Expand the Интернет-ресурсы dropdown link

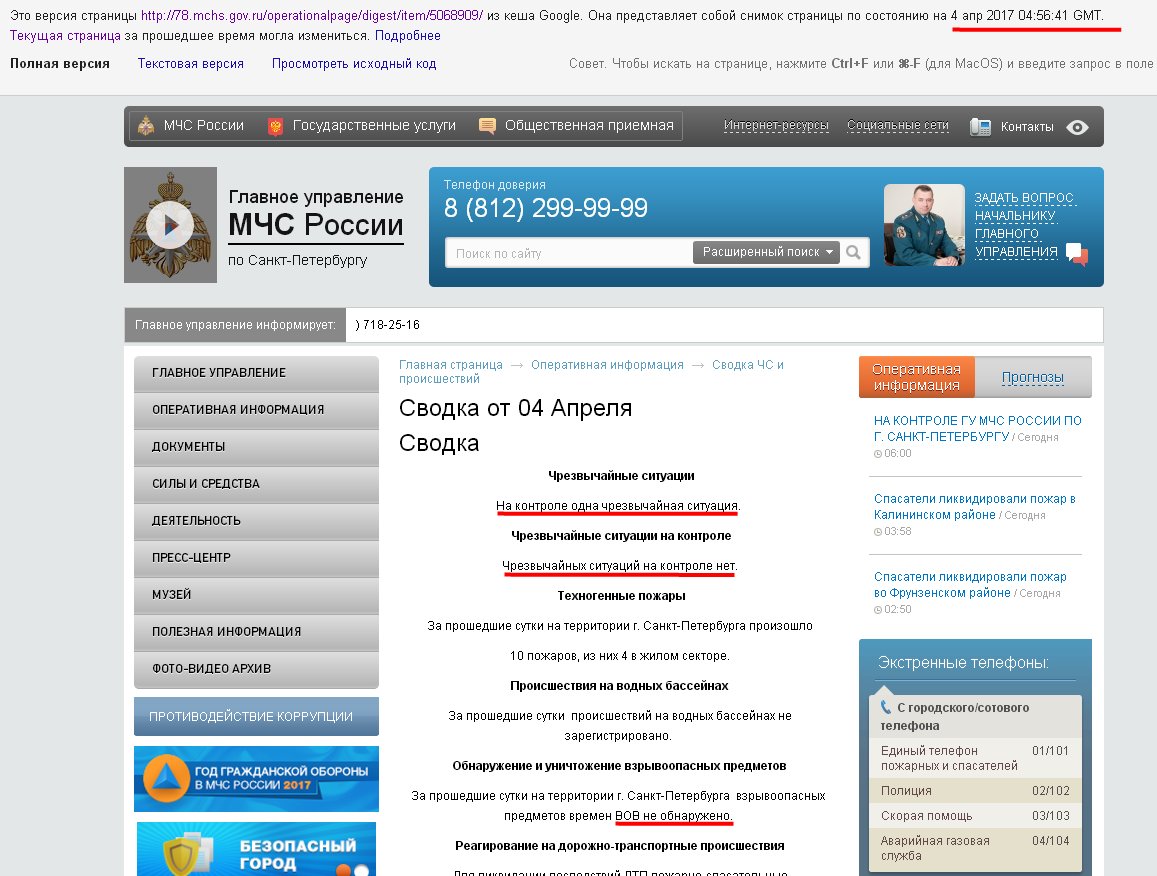pos(776,125)
